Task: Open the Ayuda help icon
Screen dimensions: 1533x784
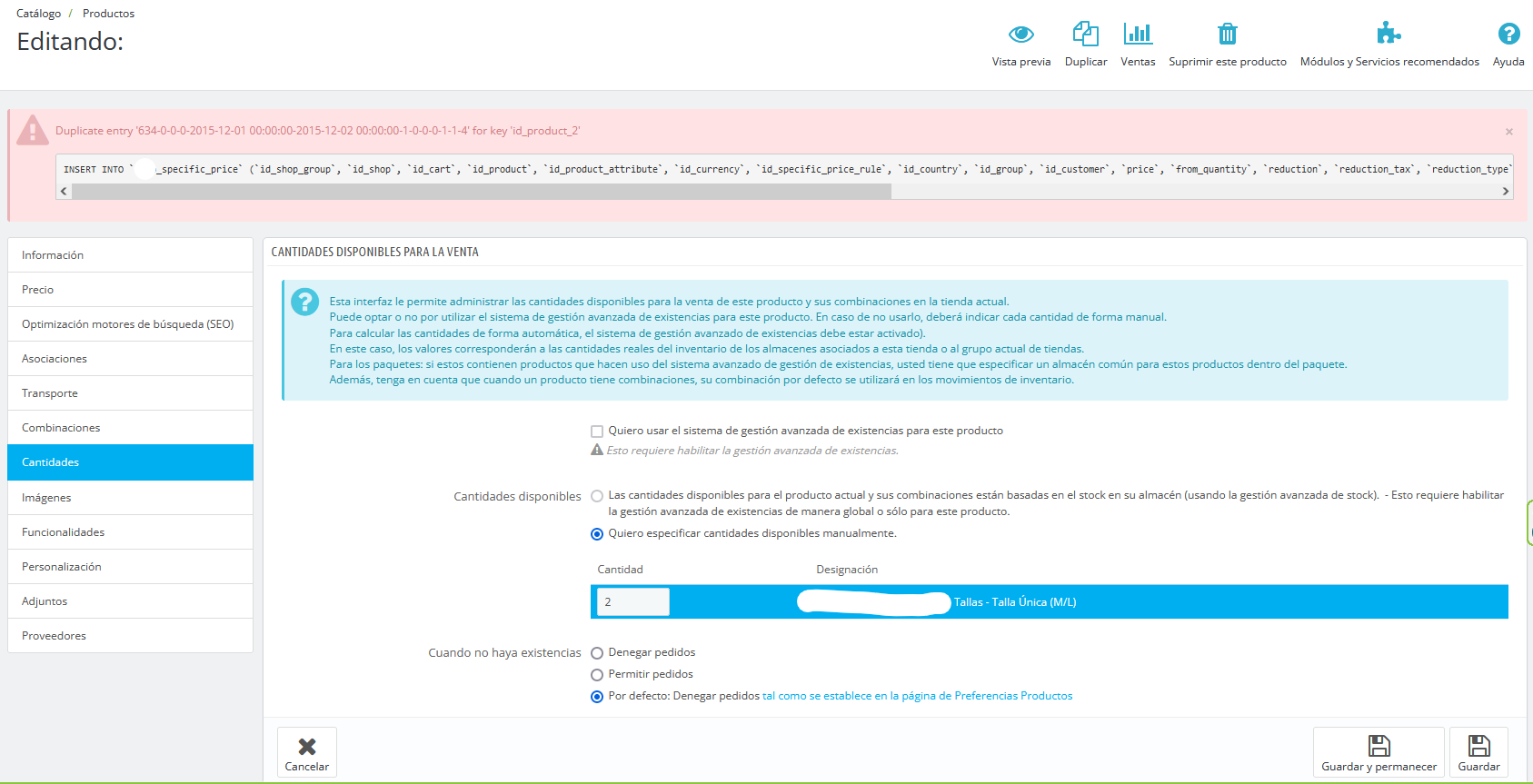Action: (1508, 35)
